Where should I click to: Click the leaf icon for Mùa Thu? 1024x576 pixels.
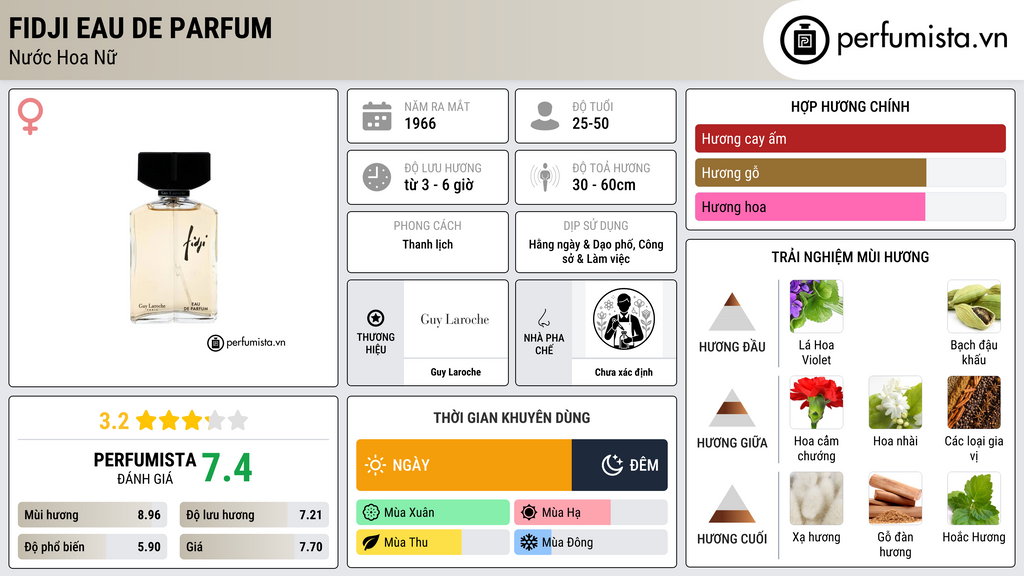[x=371, y=543]
